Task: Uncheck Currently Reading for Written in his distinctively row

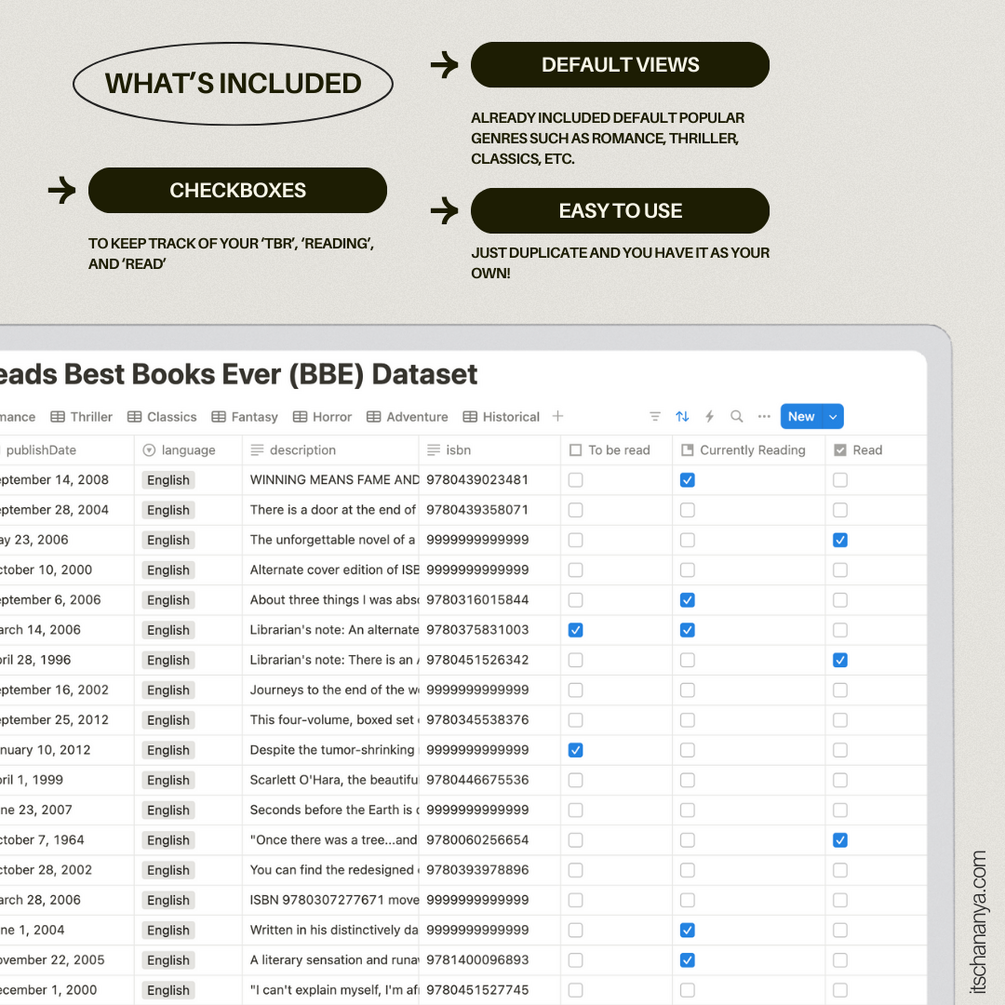Action: point(687,930)
